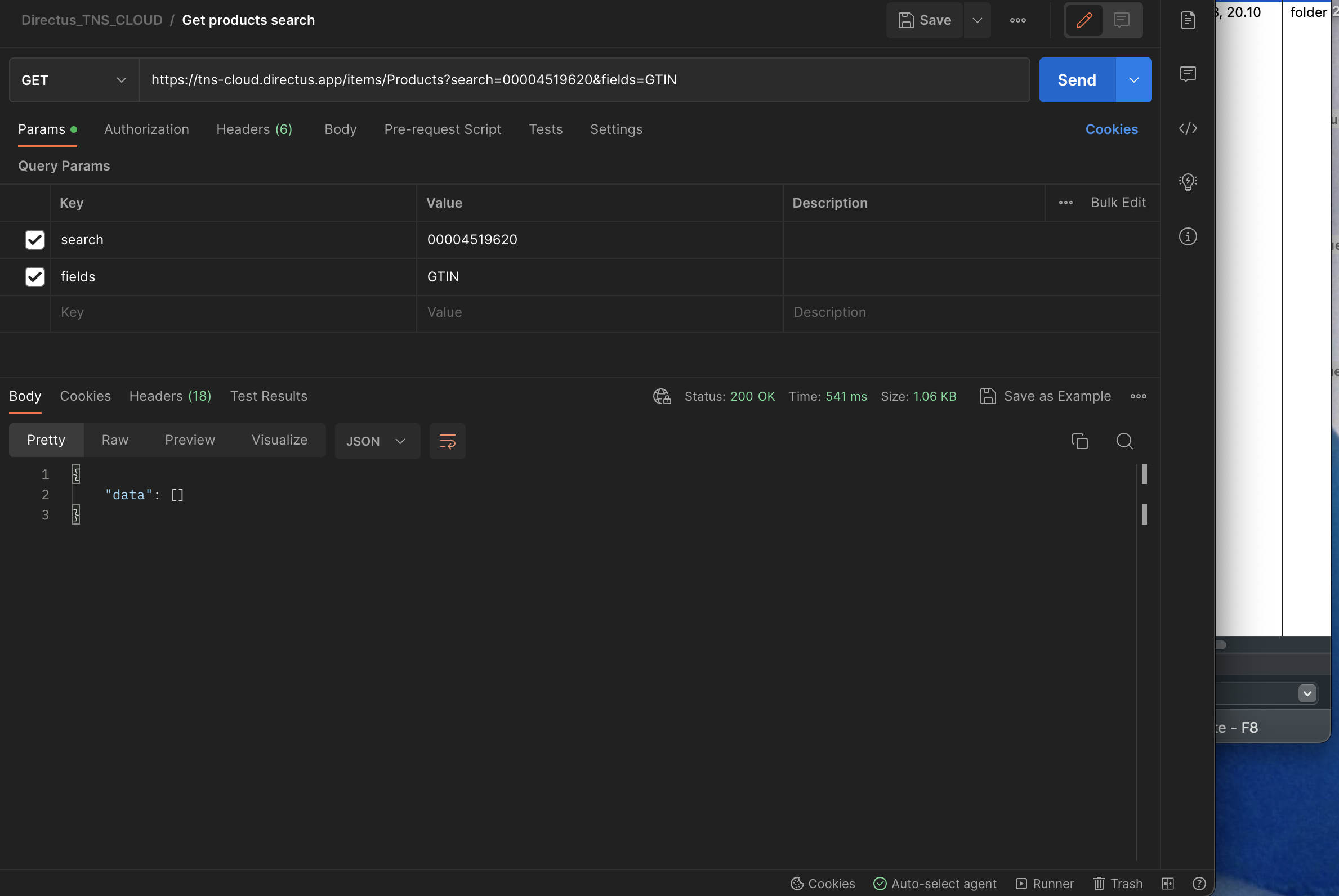Viewport: 1339px width, 896px height.
Task: Copy the response body
Action: tap(1079, 441)
